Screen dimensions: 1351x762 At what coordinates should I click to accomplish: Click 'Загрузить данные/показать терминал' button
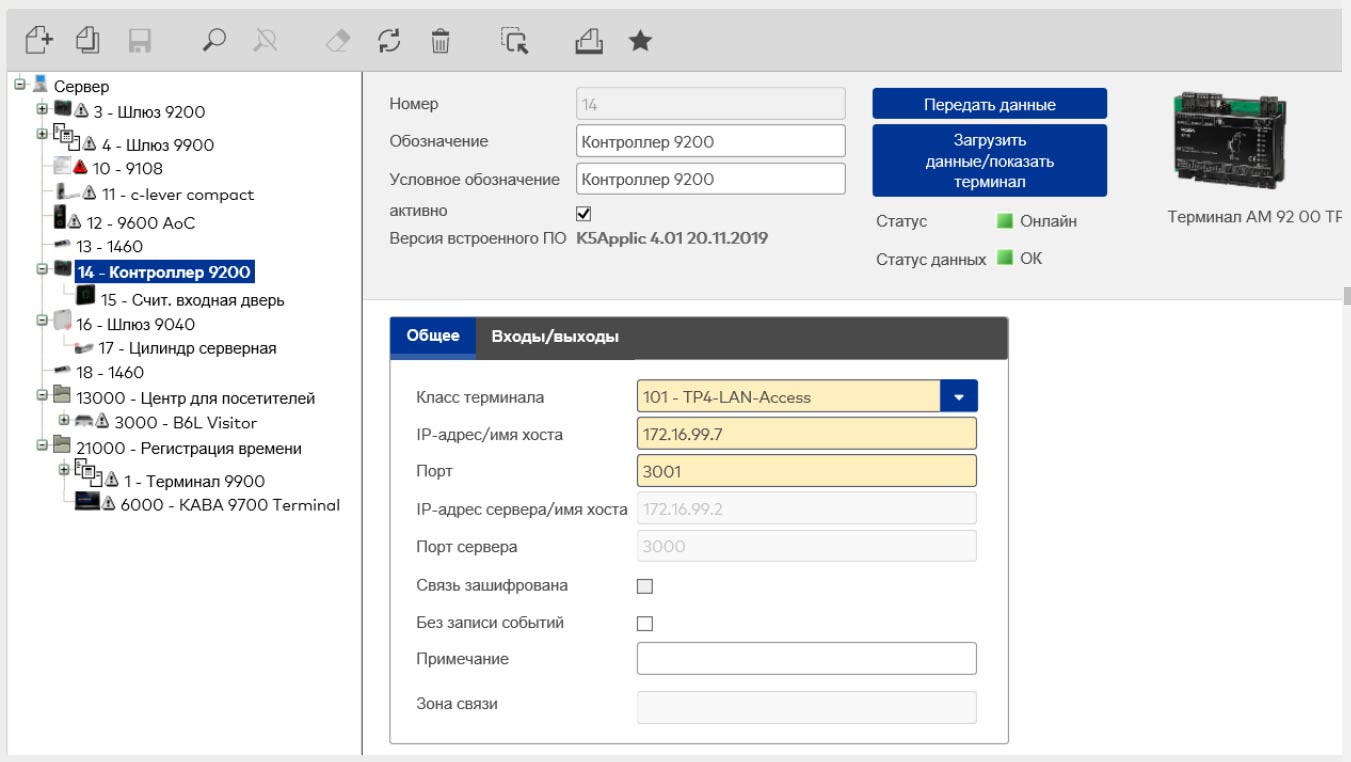click(x=988, y=161)
